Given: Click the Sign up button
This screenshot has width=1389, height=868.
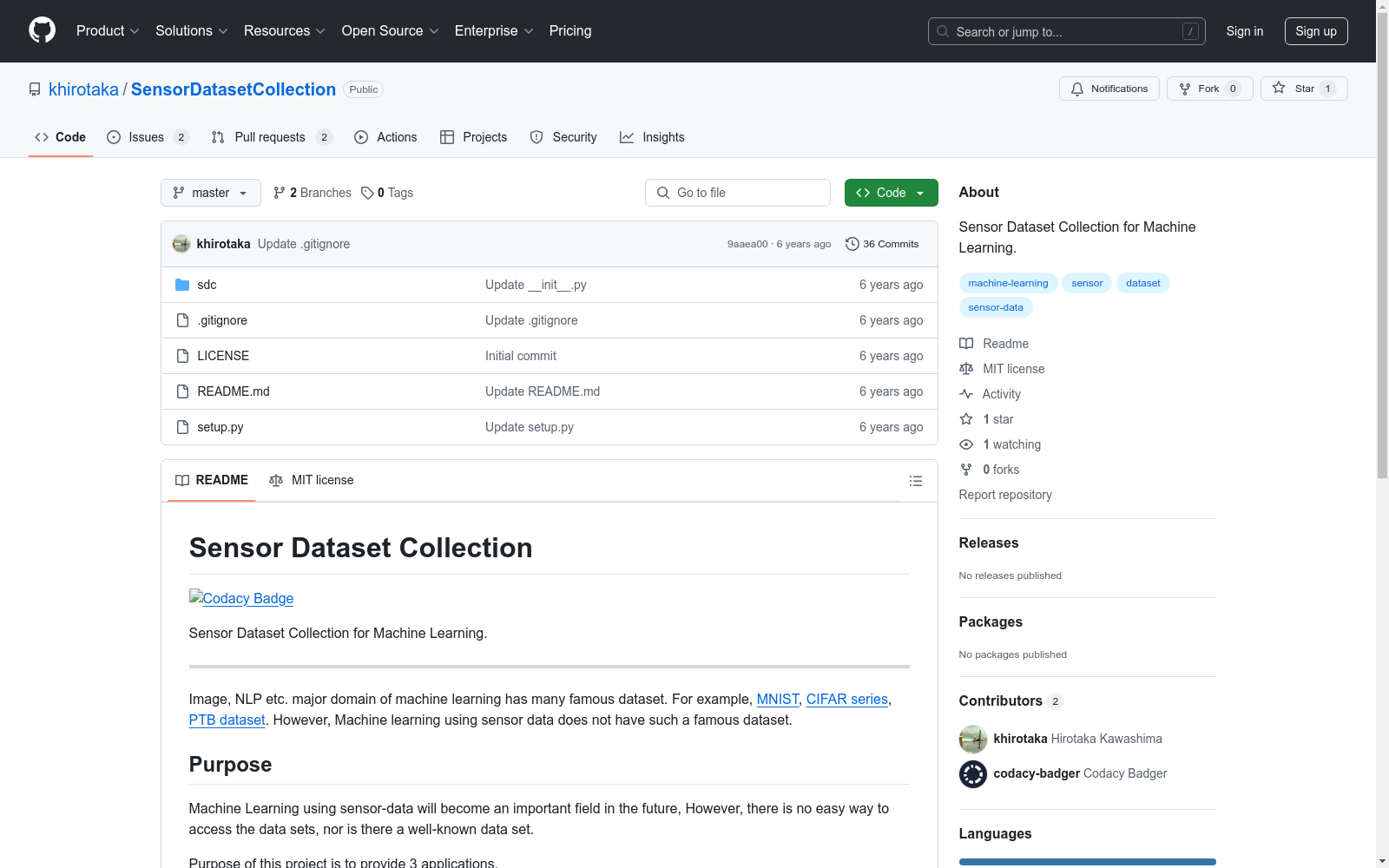Looking at the screenshot, I should pos(1316,31).
